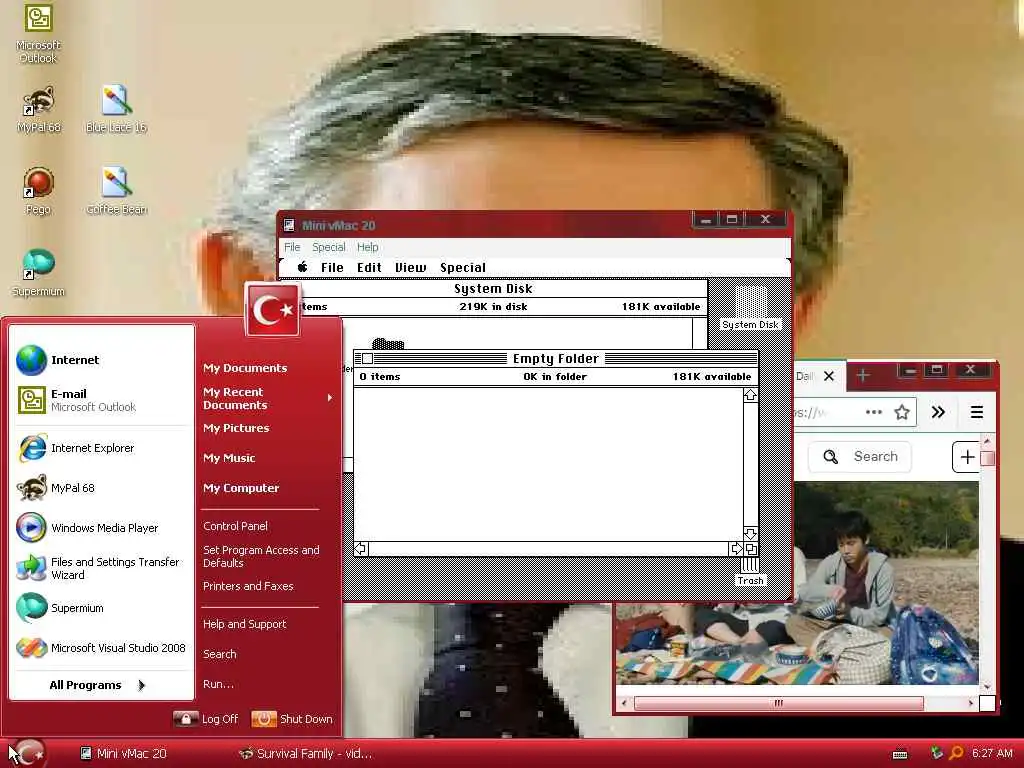Open My Pictures
Screen dimensions: 1024x768
point(236,428)
